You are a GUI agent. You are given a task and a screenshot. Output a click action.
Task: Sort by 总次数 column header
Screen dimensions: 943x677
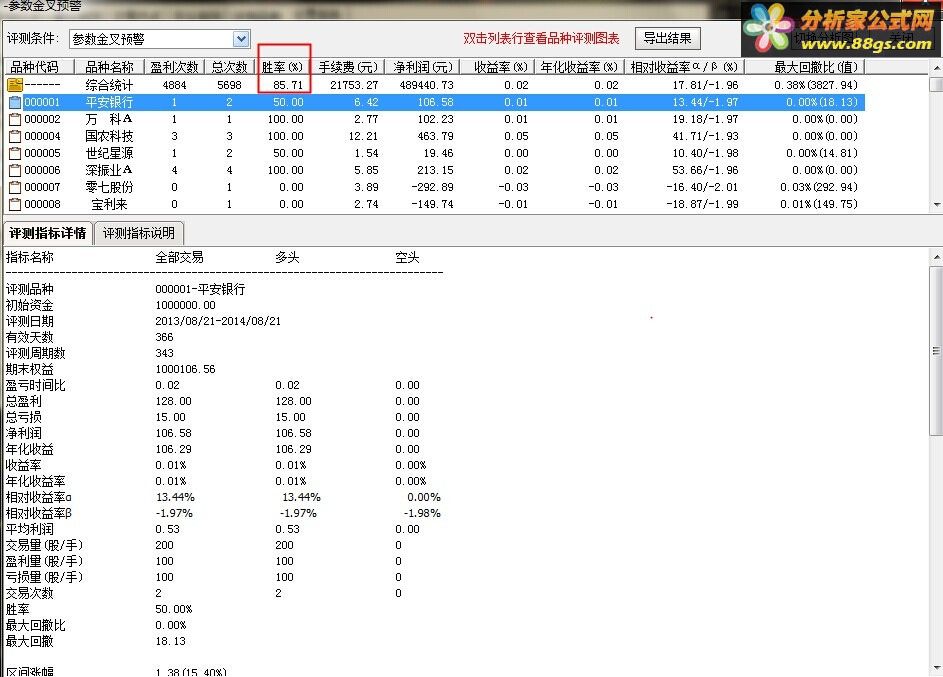click(x=229, y=67)
